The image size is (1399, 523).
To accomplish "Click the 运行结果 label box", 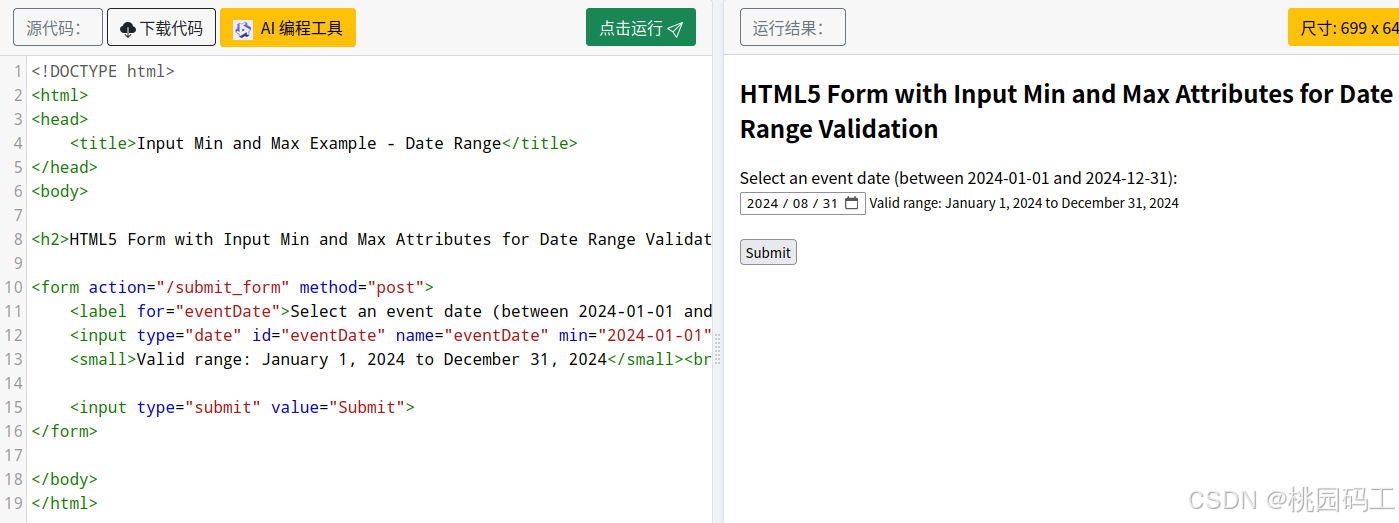I will (x=793, y=28).
